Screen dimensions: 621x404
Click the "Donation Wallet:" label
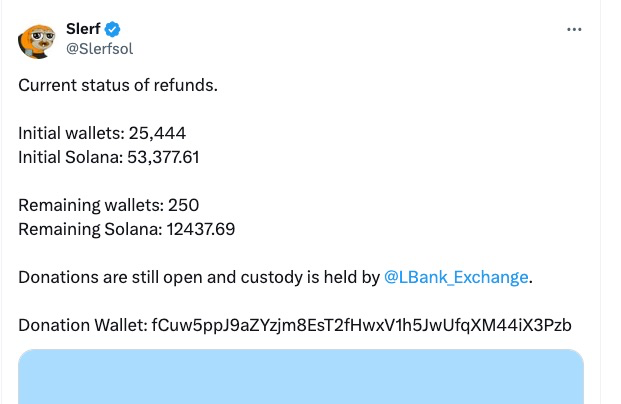coord(82,325)
